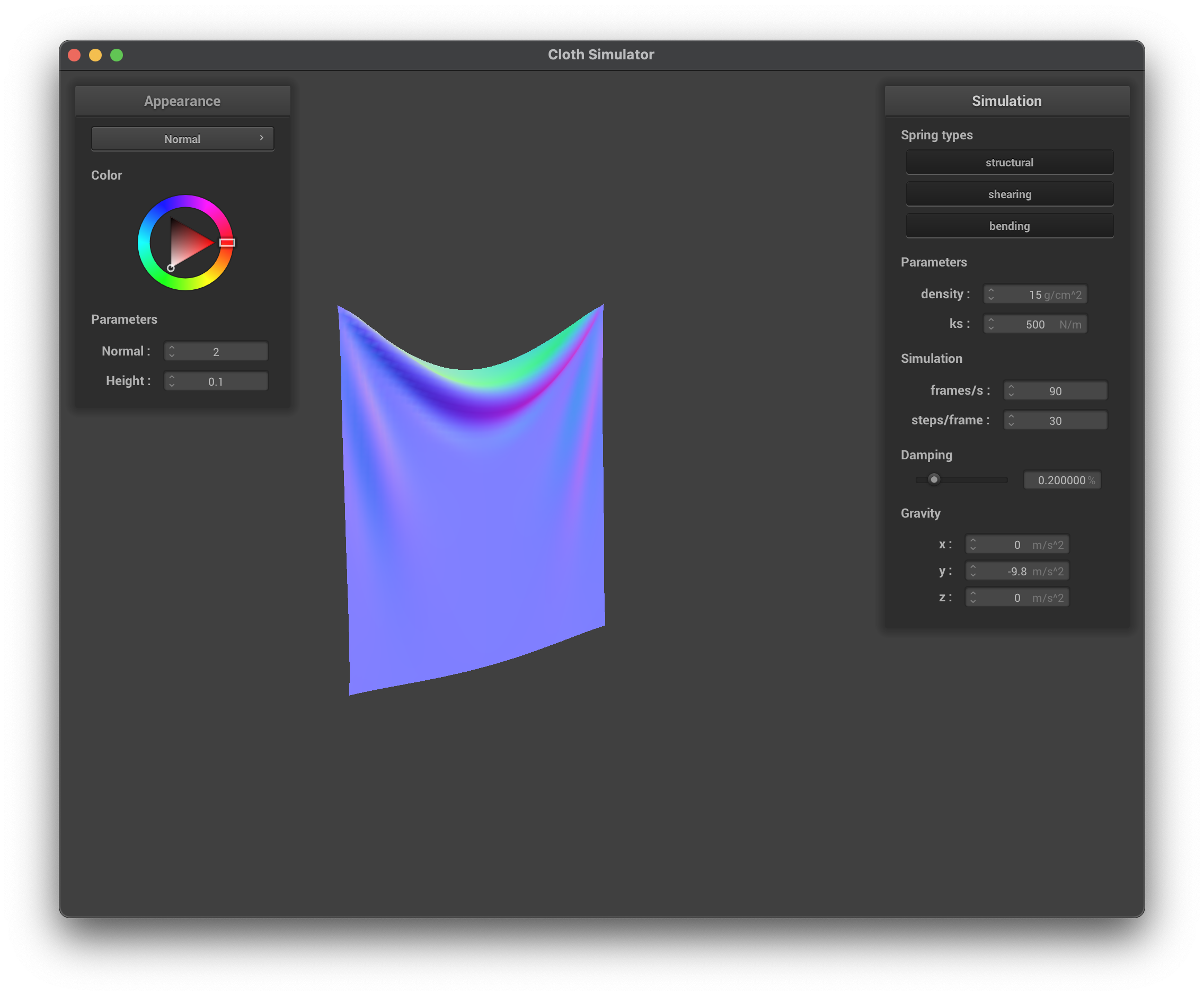
Task: Click the Height parameter stepper arrows
Action: point(171,381)
